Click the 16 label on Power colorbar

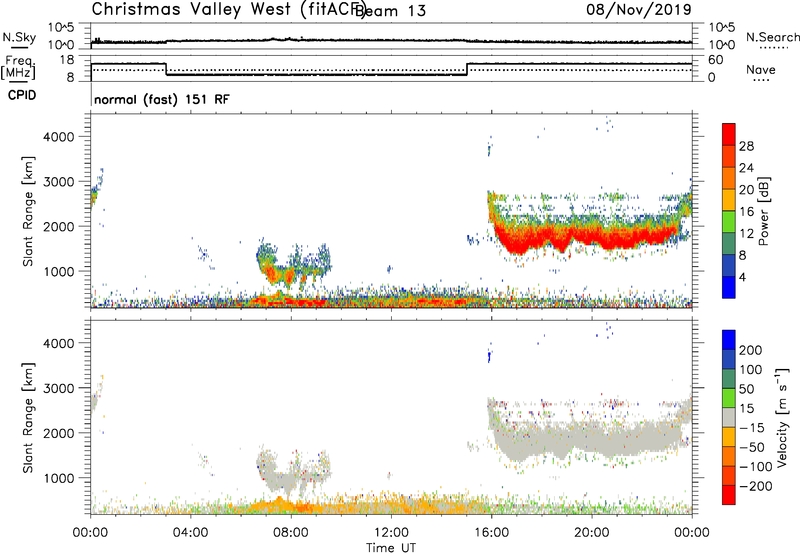tap(746, 212)
